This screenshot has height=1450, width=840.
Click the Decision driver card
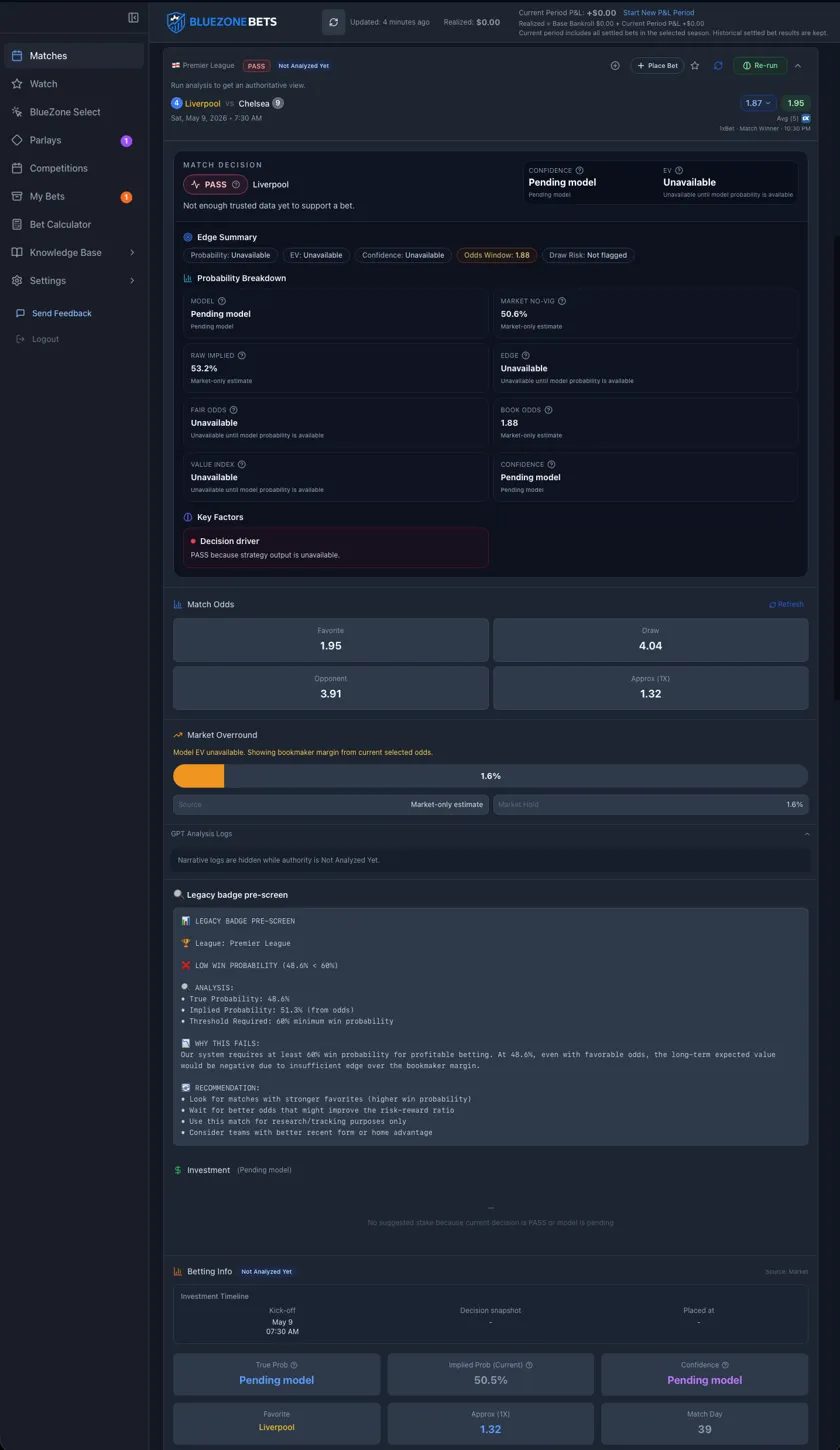[336, 548]
